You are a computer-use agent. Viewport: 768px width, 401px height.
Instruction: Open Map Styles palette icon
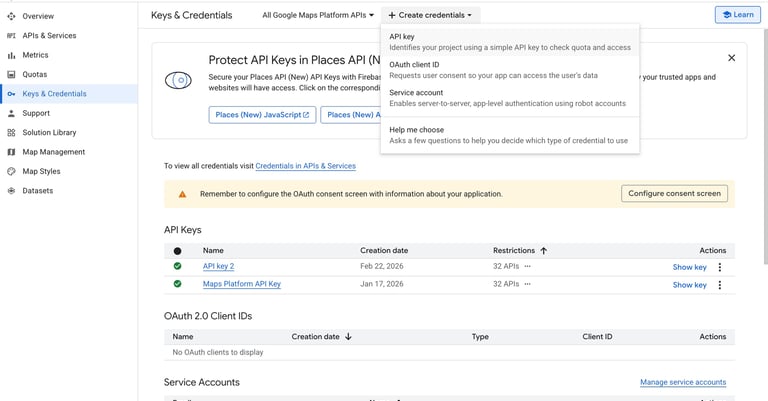click(11, 171)
